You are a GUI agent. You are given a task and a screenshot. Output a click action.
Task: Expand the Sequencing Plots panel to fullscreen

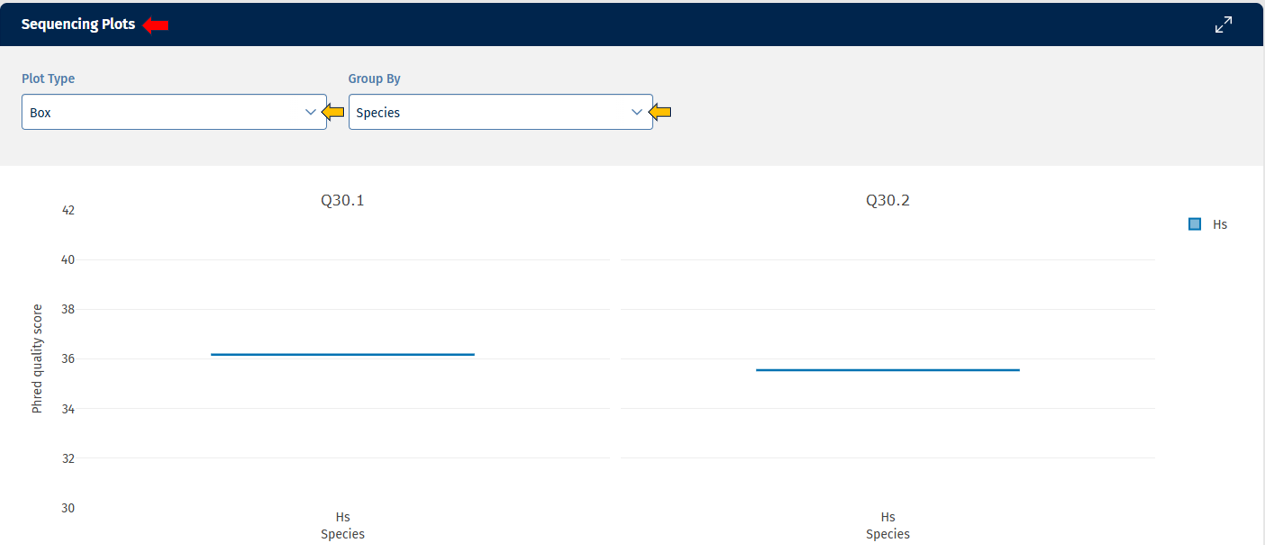pos(1223,25)
